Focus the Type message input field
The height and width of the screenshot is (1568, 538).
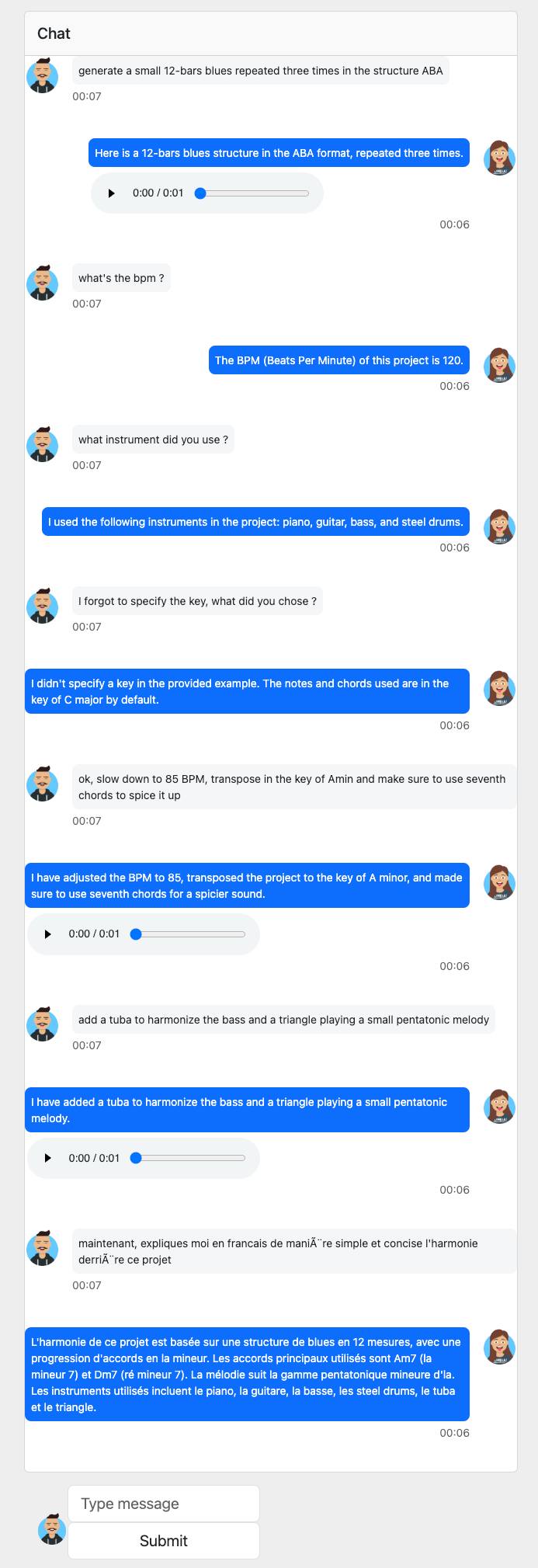click(x=164, y=1504)
